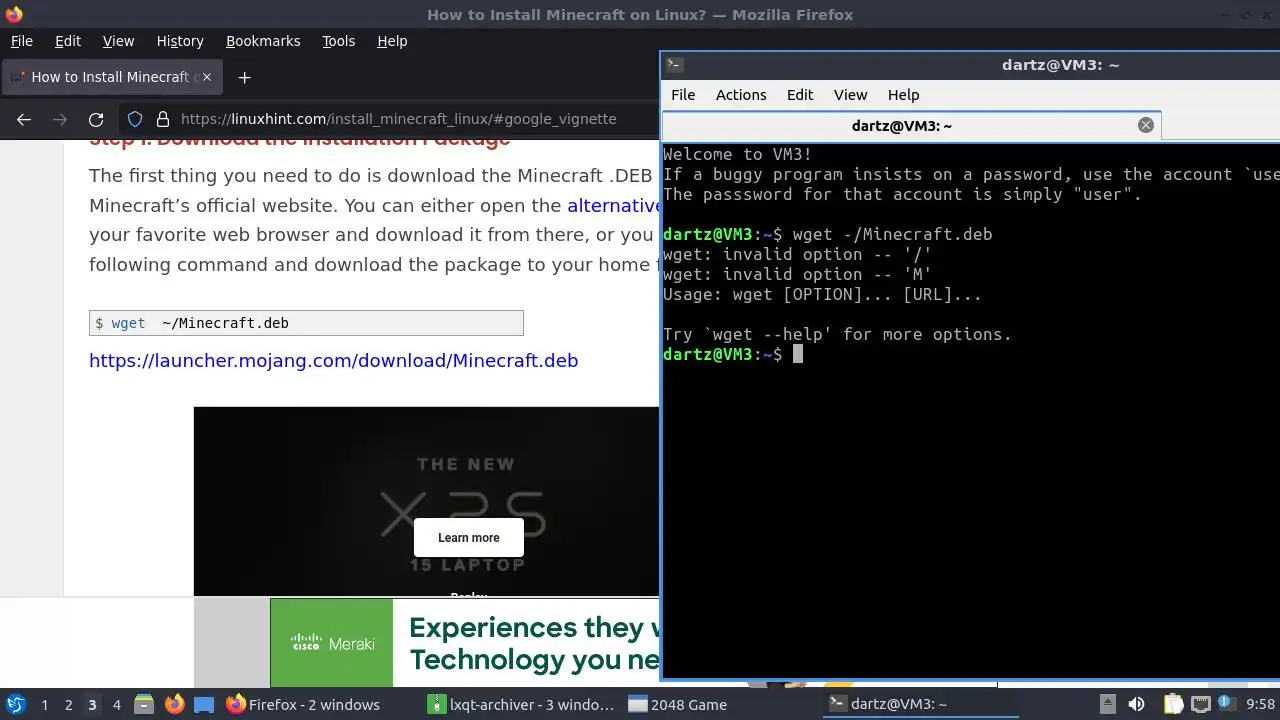Open the Firefox Bookmarks menu

coord(263,41)
